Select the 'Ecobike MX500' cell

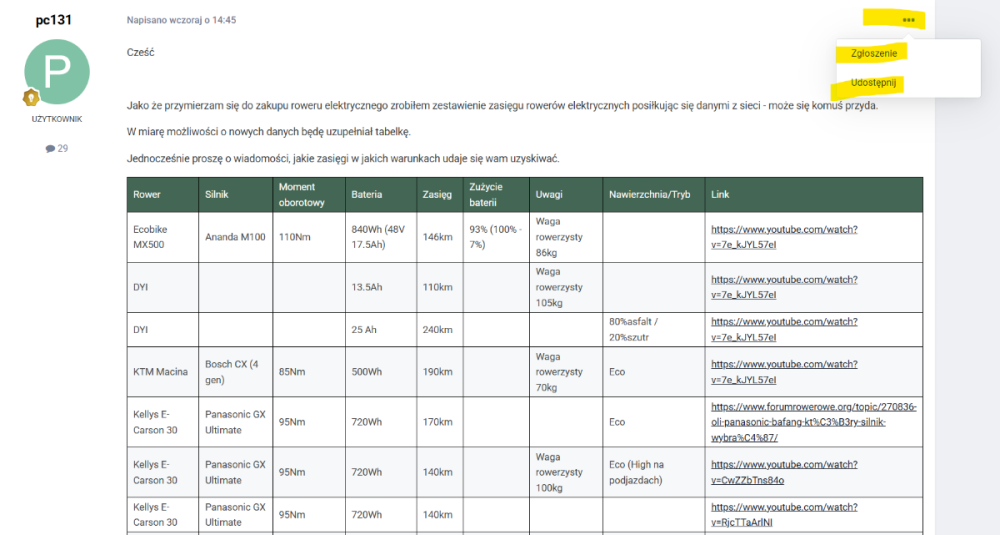(163, 237)
